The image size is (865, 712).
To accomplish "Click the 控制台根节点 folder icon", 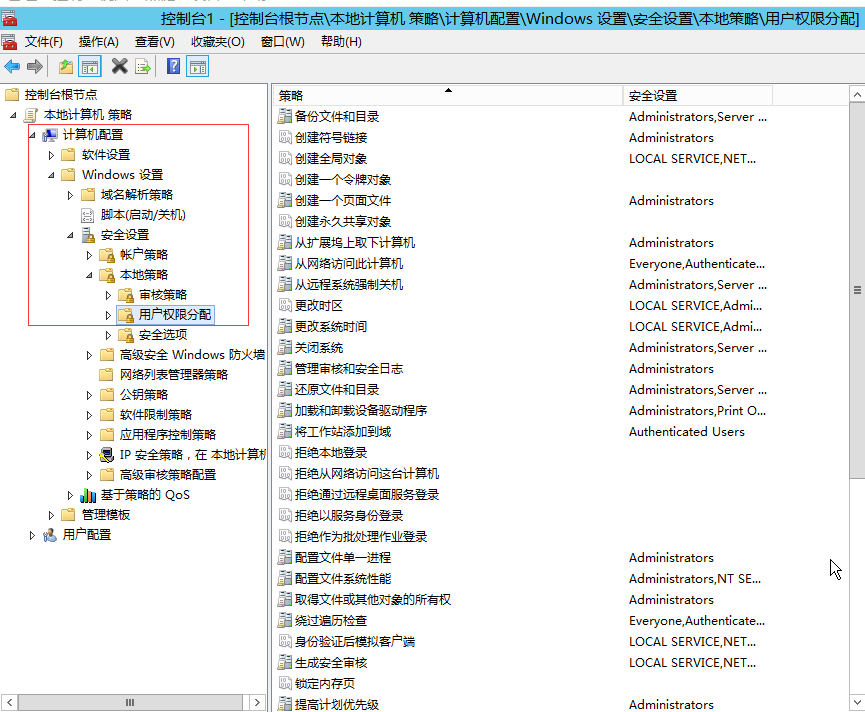I will tap(12, 95).
